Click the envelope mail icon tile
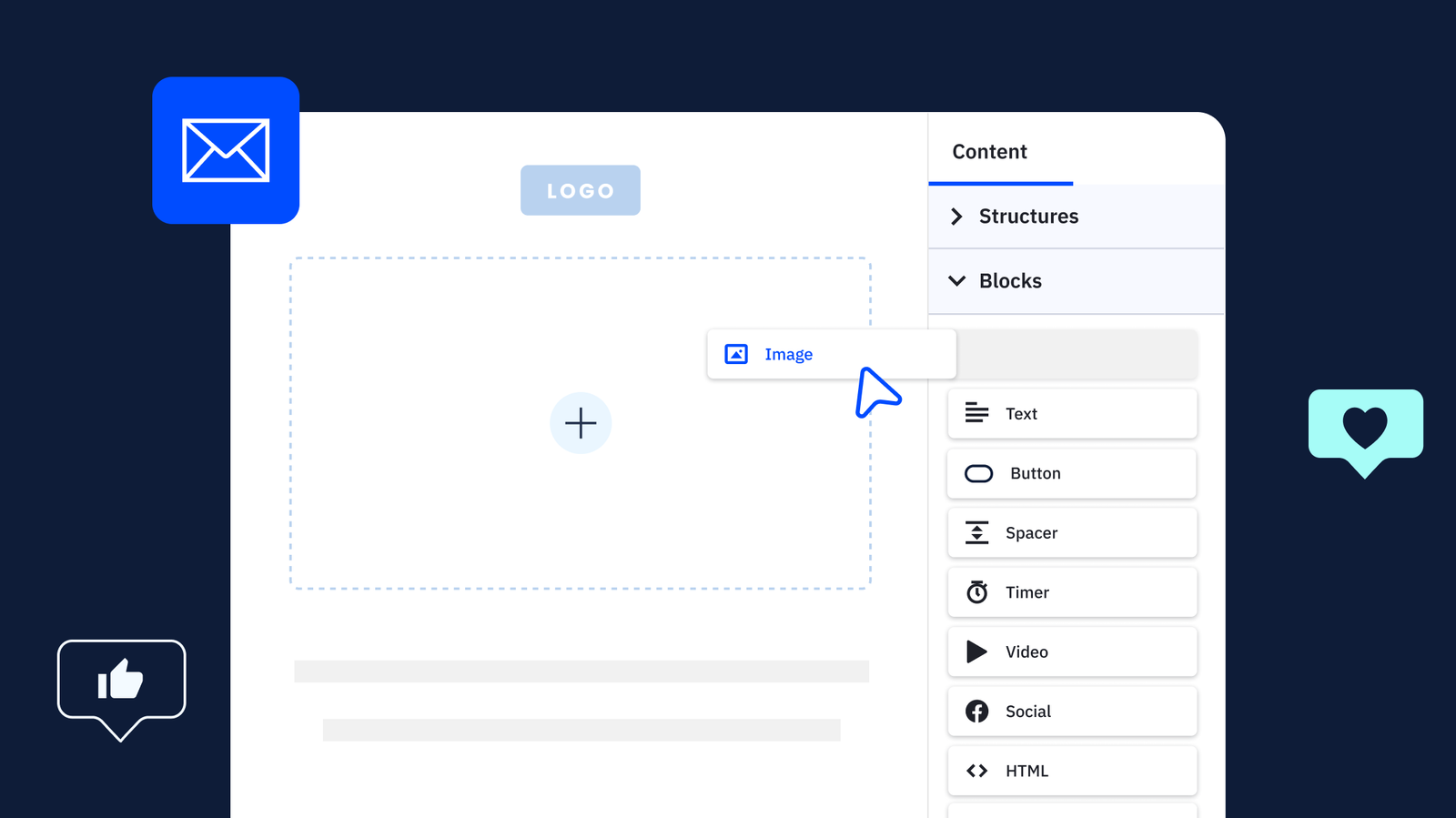This screenshot has width=1456, height=818. (226, 150)
